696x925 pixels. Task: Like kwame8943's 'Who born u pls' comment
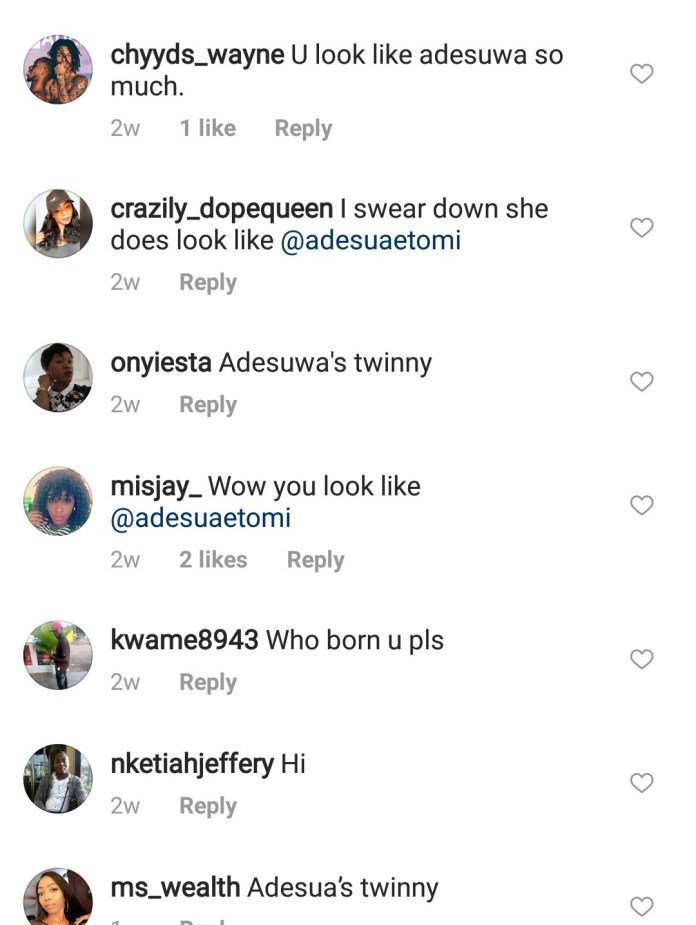(641, 660)
